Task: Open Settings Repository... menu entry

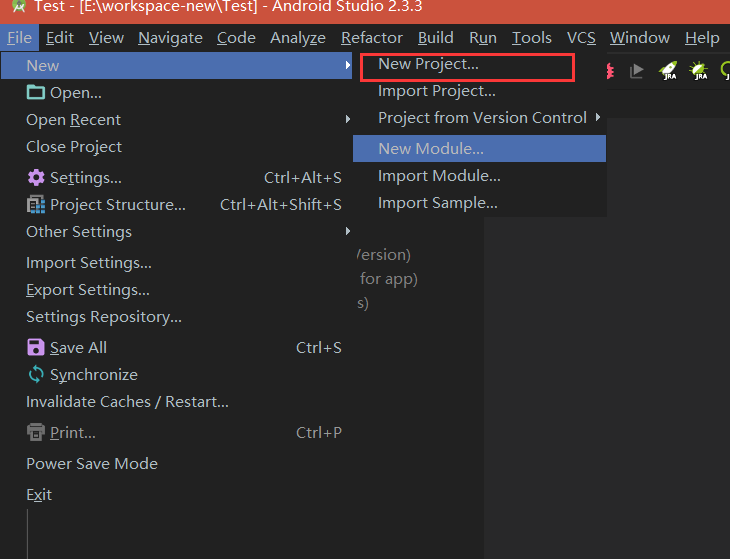Action: click(x=176, y=317)
